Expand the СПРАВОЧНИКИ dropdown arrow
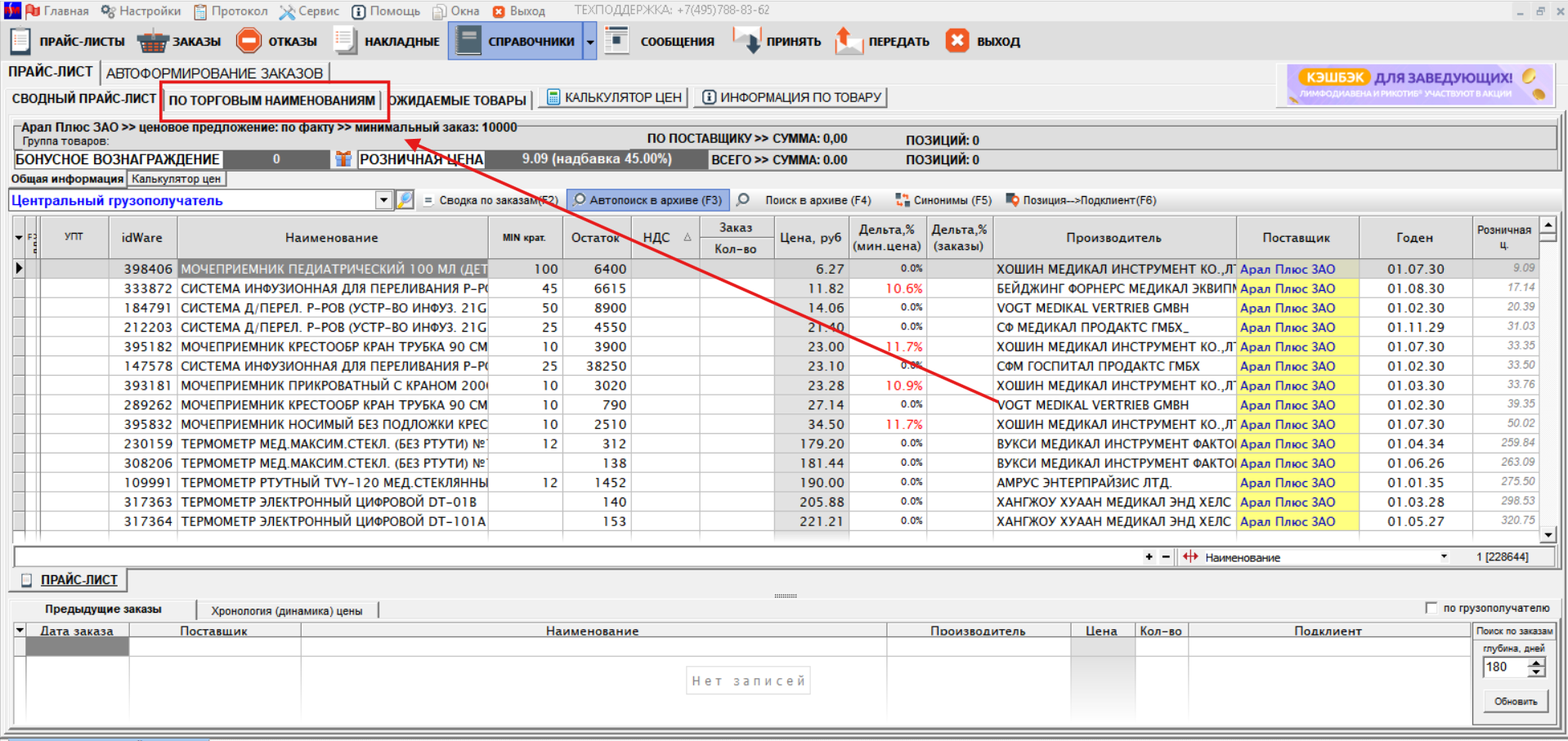 pyautogui.click(x=589, y=42)
